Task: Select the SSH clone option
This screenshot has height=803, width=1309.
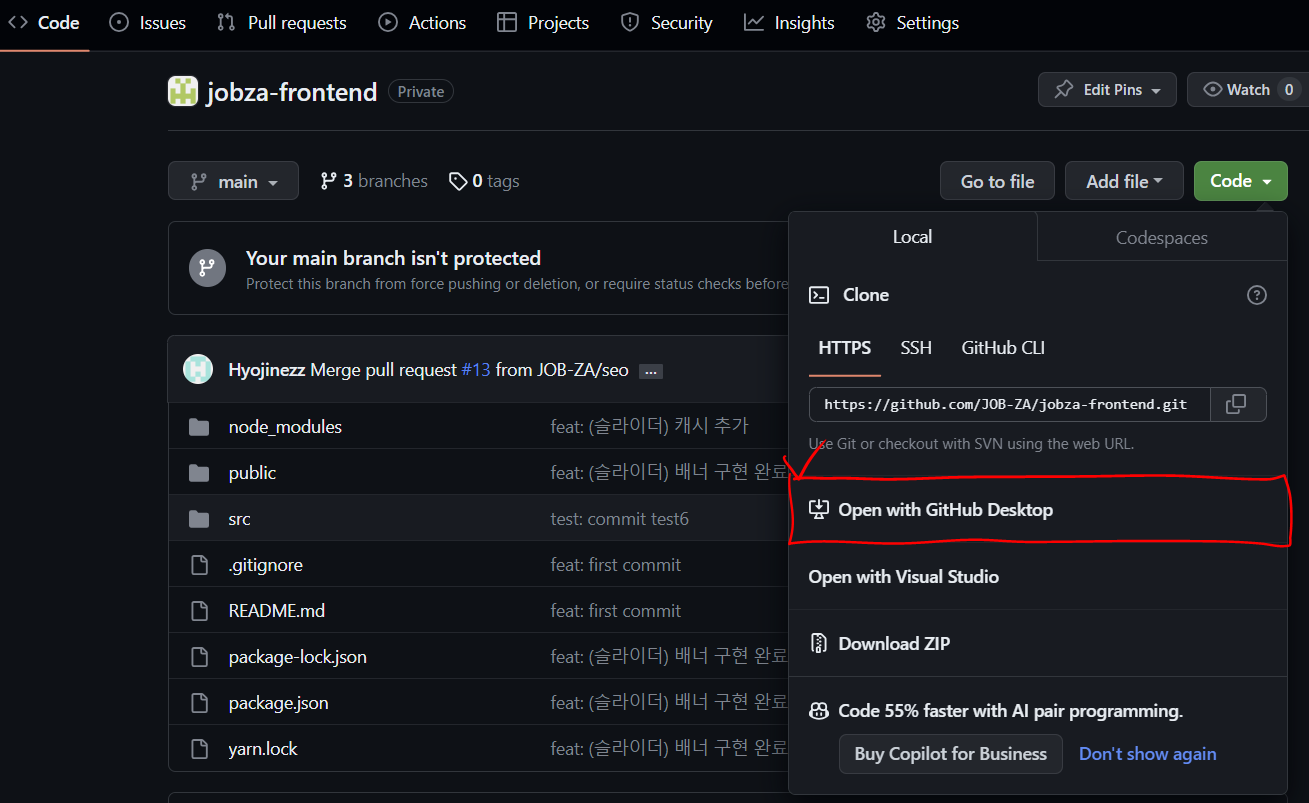Action: point(916,348)
